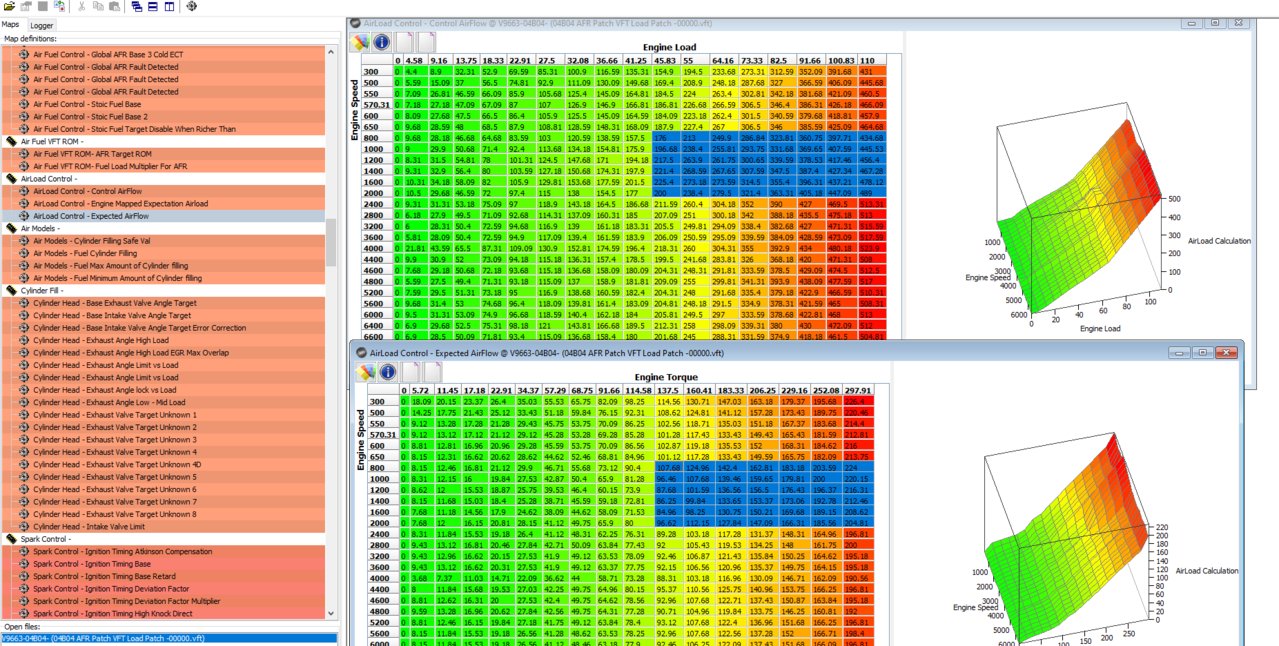This screenshot has height=646, width=1279.
Task: Click the crosshair target toolbar icon
Action: coord(191,6)
